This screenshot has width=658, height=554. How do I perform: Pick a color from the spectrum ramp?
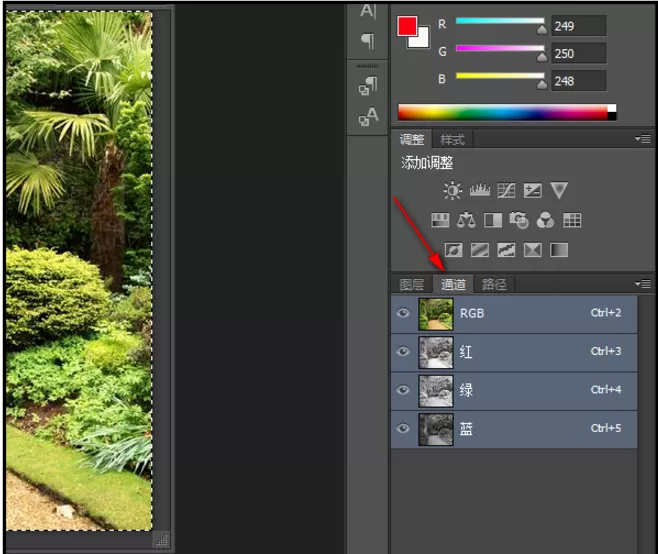tap(502, 112)
